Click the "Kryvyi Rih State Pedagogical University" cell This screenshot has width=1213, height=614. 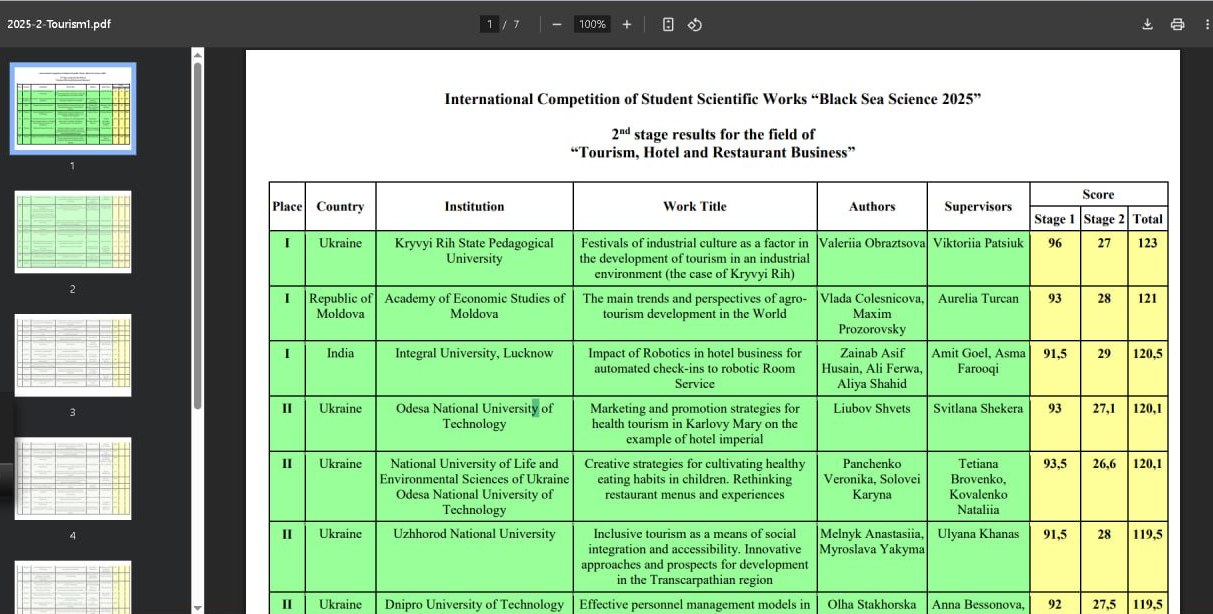tap(474, 250)
